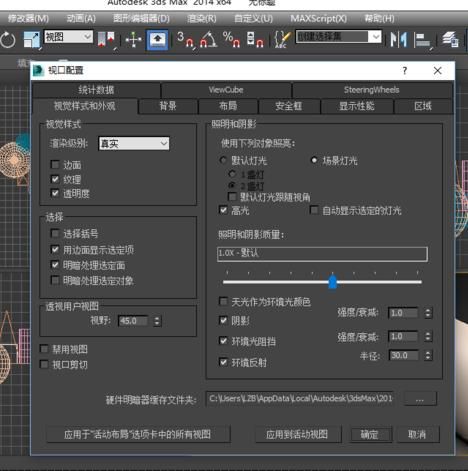Click the hardware shader cache path field
The image size is (468, 471).
pyautogui.click(x=300, y=398)
